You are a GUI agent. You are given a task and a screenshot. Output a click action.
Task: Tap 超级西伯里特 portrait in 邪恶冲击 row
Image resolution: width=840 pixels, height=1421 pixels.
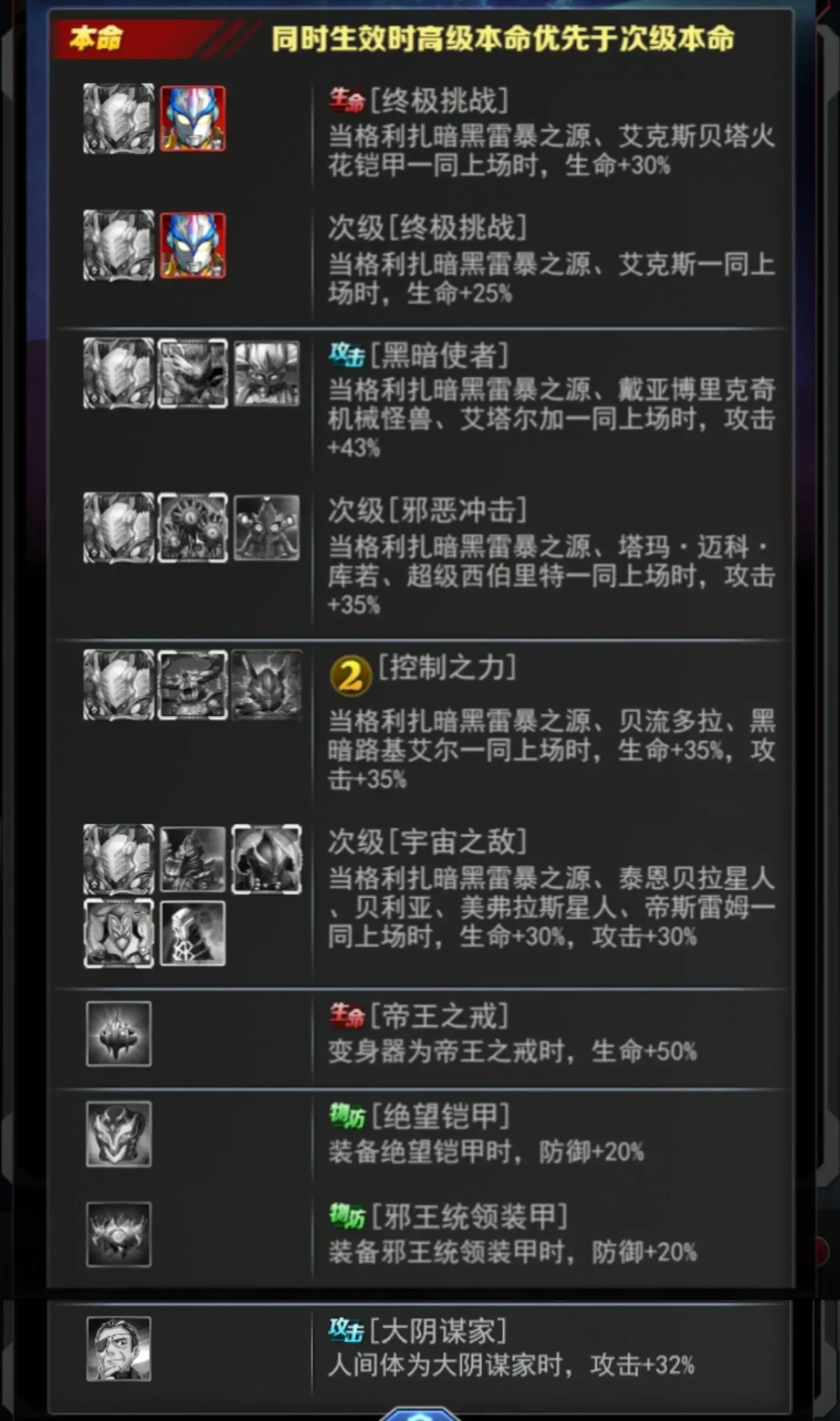(x=267, y=528)
